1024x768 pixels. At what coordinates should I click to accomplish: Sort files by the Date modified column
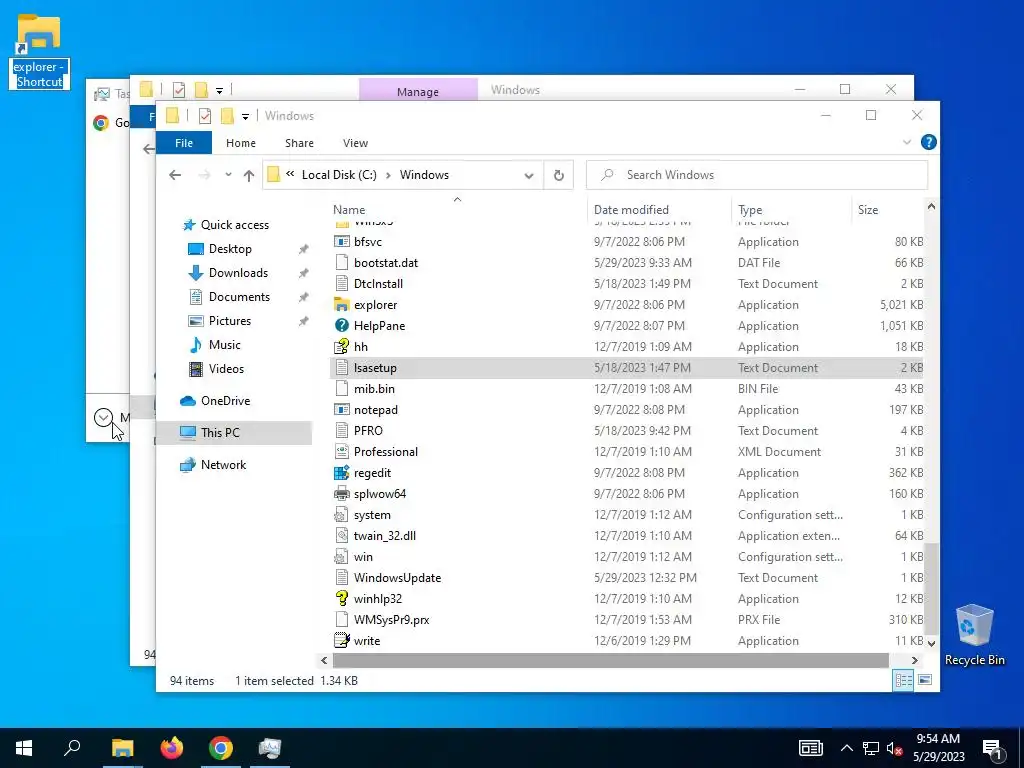pos(631,210)
